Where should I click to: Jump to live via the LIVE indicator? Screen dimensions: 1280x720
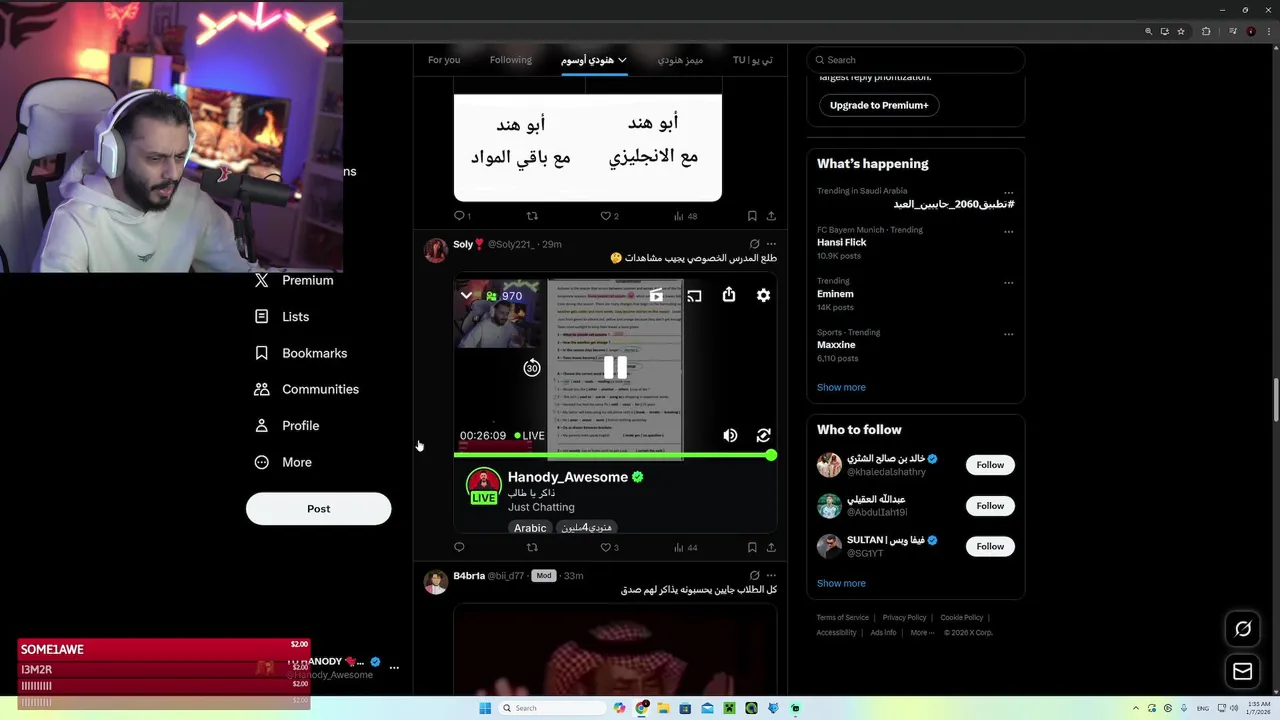[530, 436]
